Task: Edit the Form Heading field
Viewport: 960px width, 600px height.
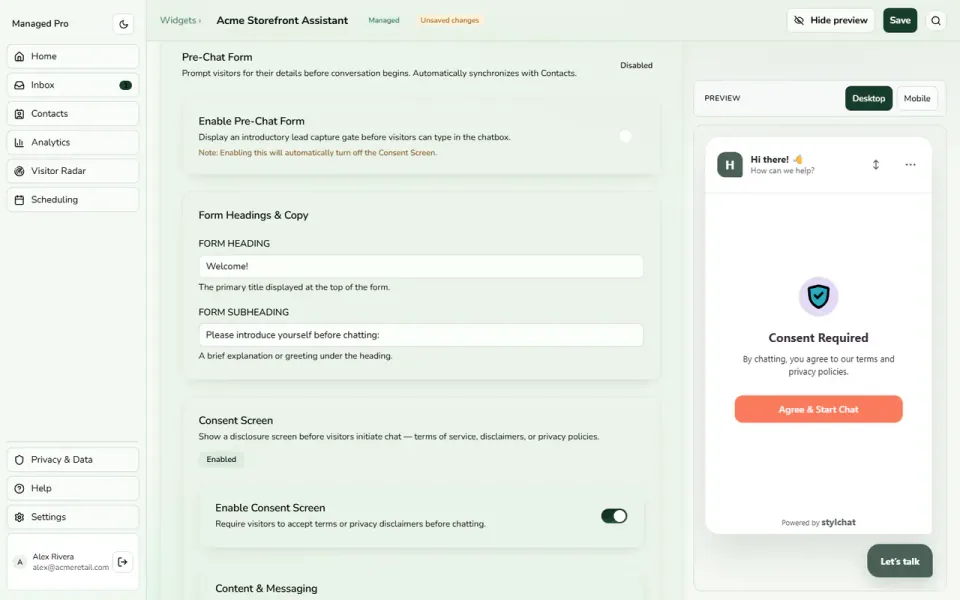Action: (421, 266)
